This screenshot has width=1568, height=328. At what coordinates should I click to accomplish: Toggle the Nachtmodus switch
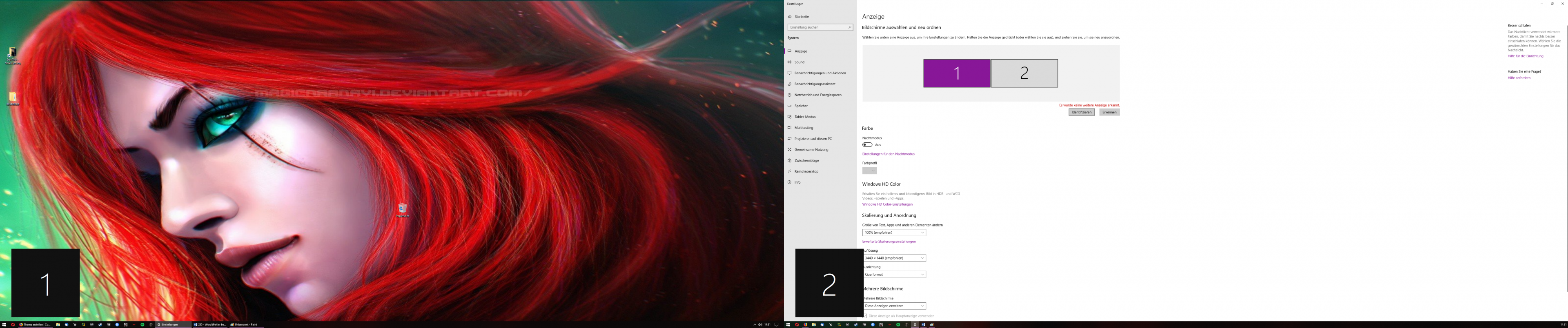point(867,145)
